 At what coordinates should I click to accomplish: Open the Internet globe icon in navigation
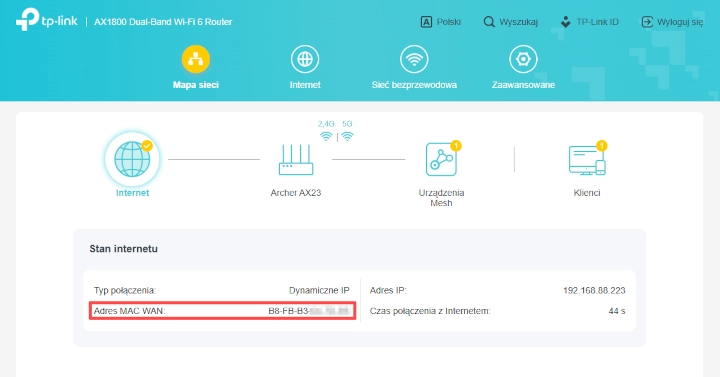pyautogui.click(x=305, y=59)
